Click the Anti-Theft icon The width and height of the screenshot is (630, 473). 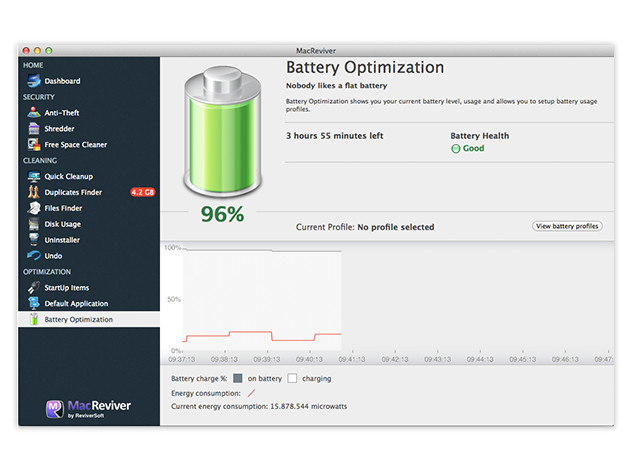click(x=34, y=113)
